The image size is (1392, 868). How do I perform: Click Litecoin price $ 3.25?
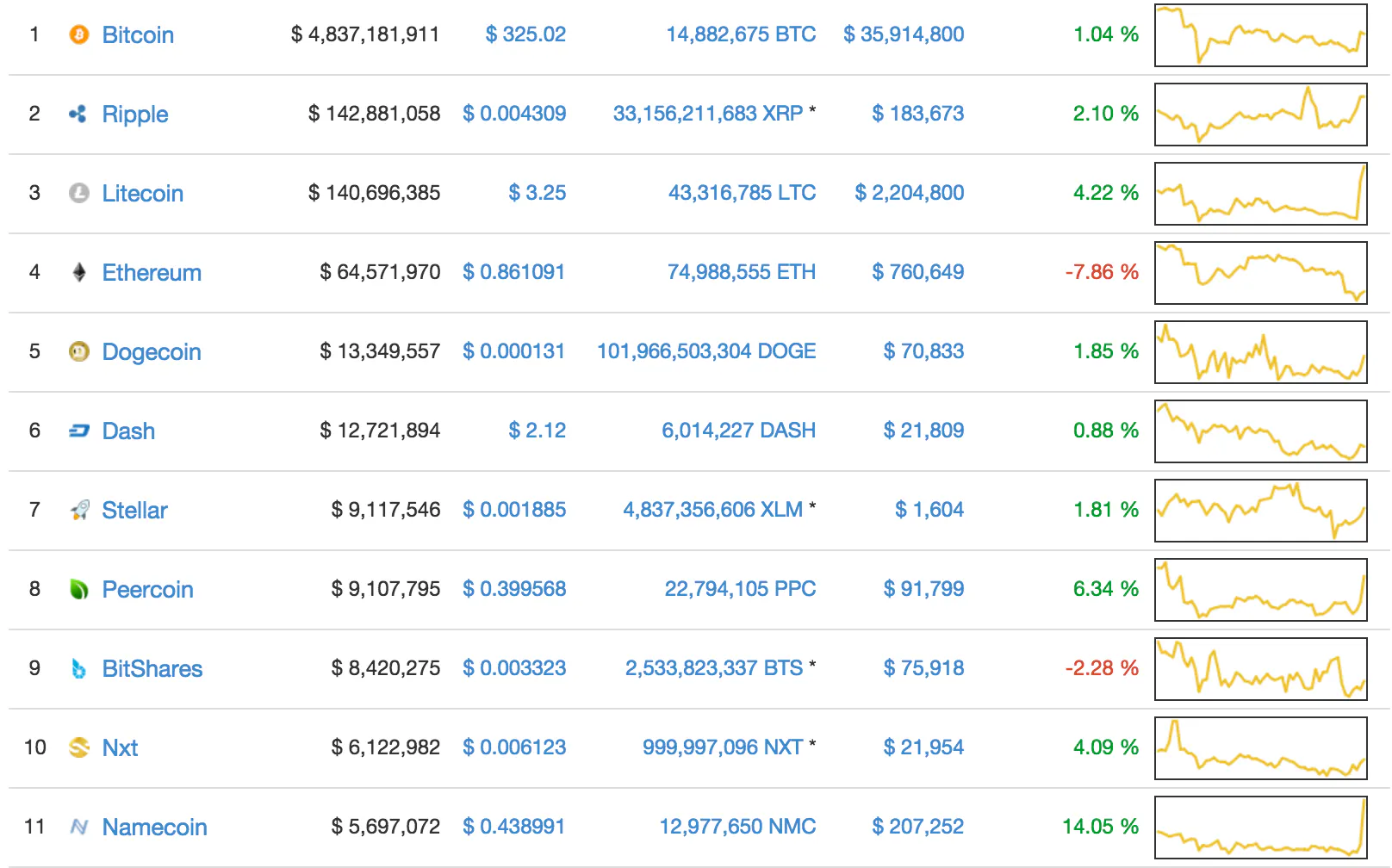[x=538, y=193]
